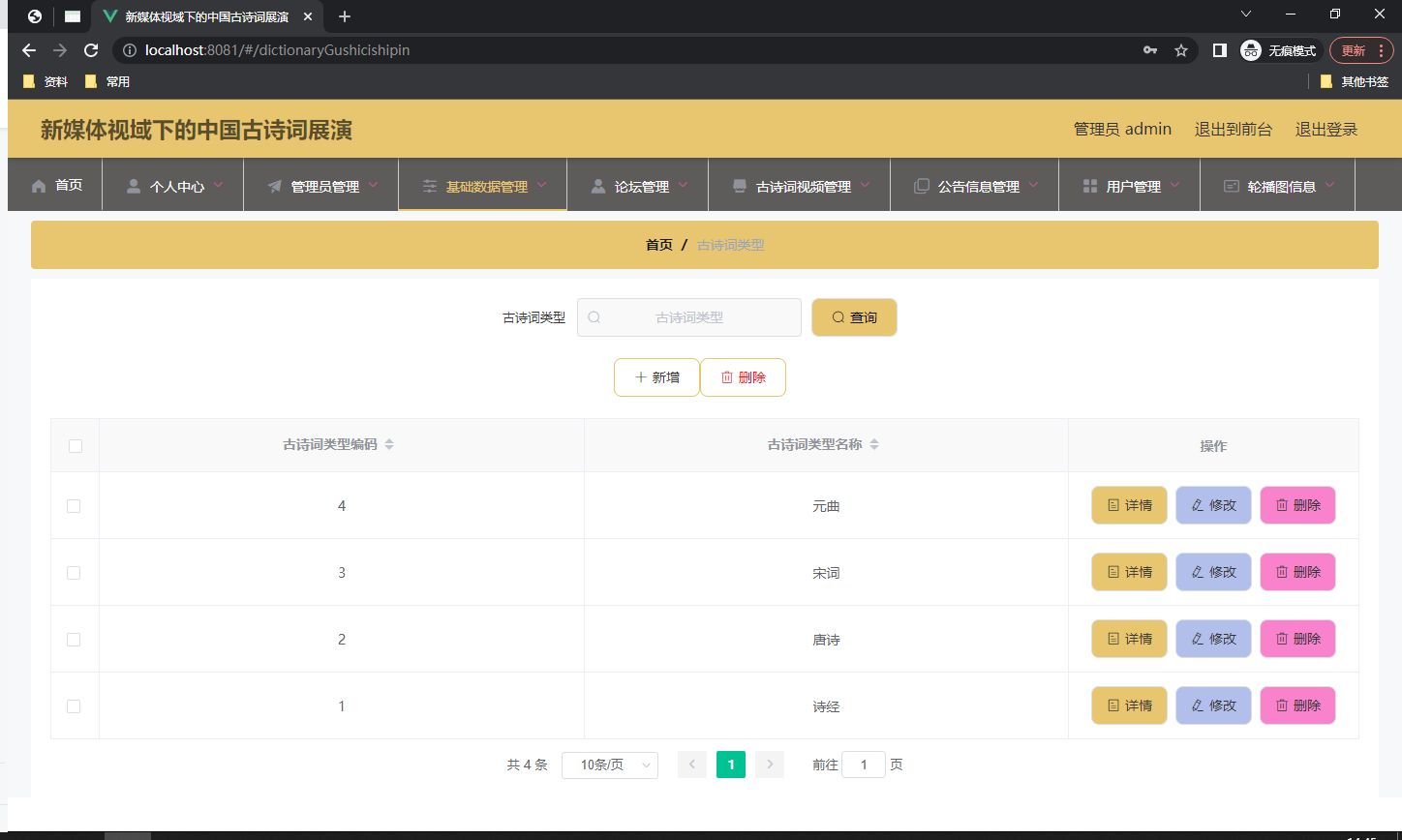
Task: Click the address bar URL
Action: [x=277, y=50]
